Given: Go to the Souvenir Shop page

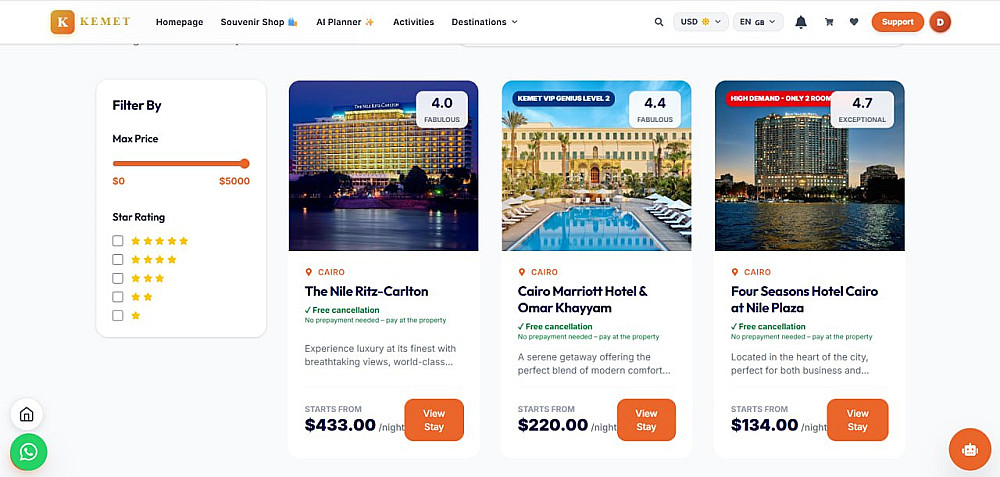Looking at the screenshot, I should click(x=259, y=22).
